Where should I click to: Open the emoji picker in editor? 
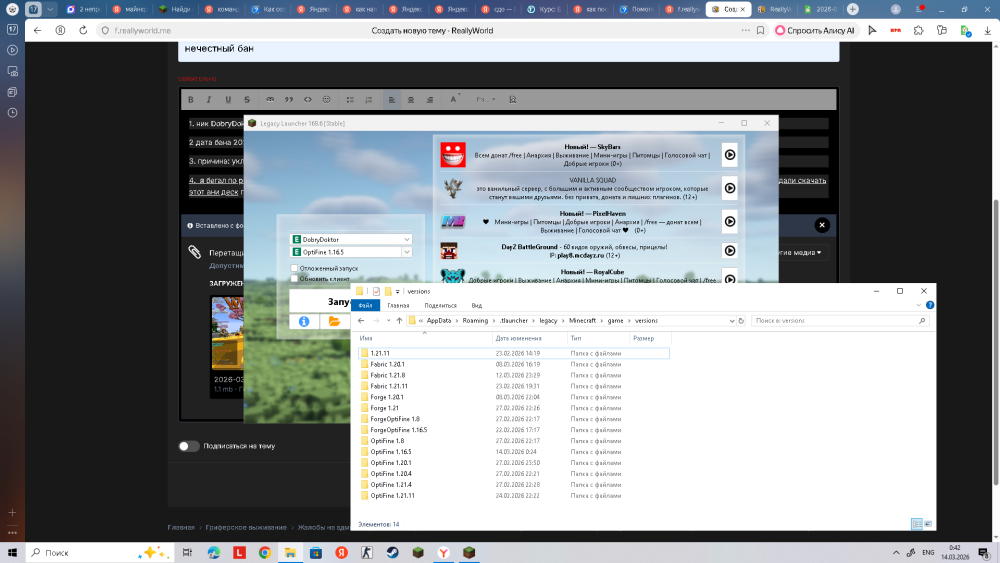[327, 99]
